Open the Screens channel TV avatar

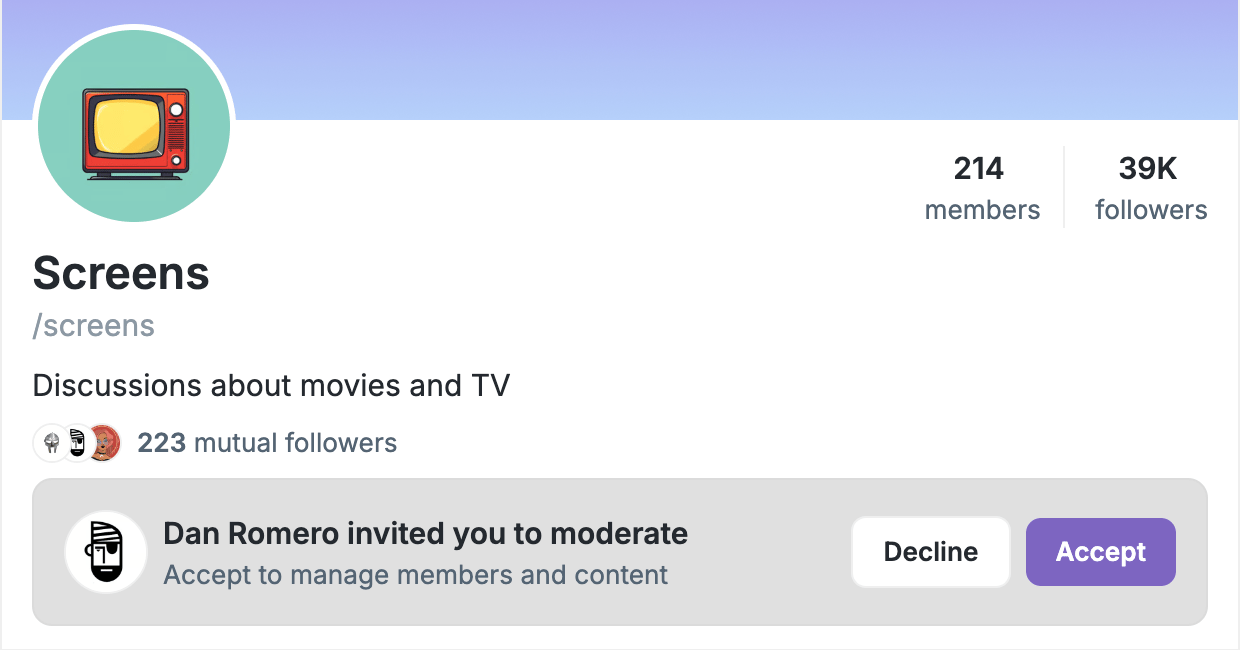(134, 126)
